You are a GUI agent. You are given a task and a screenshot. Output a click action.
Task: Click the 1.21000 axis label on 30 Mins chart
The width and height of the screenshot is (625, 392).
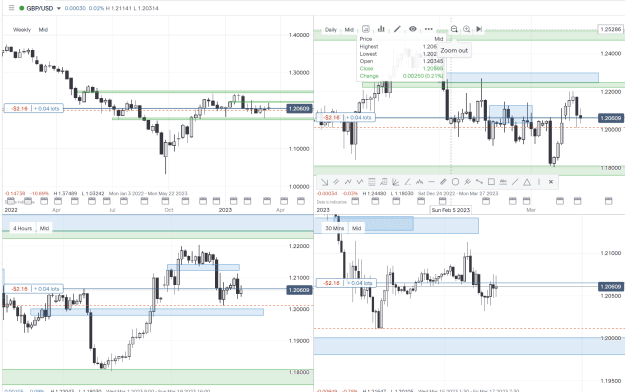pyautogui.click(x=611, y=253)
